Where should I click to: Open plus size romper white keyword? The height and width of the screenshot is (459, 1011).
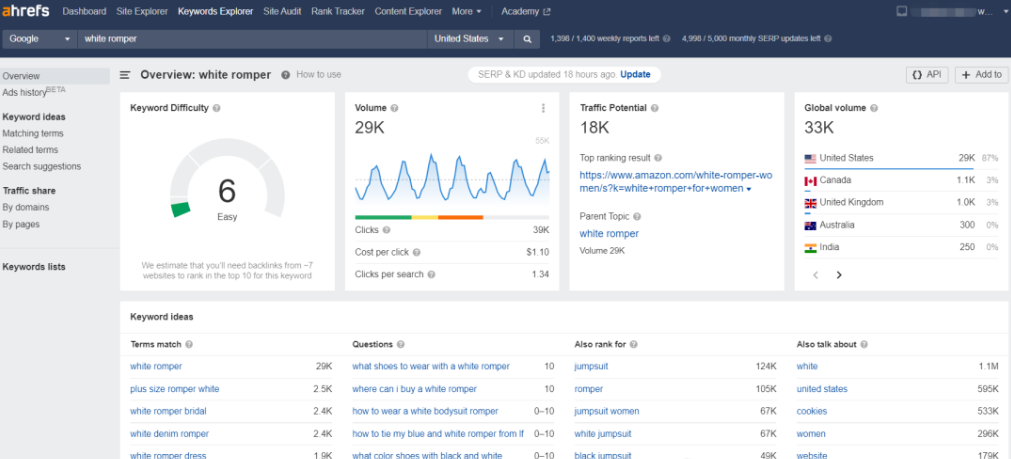tap(175, 389)
